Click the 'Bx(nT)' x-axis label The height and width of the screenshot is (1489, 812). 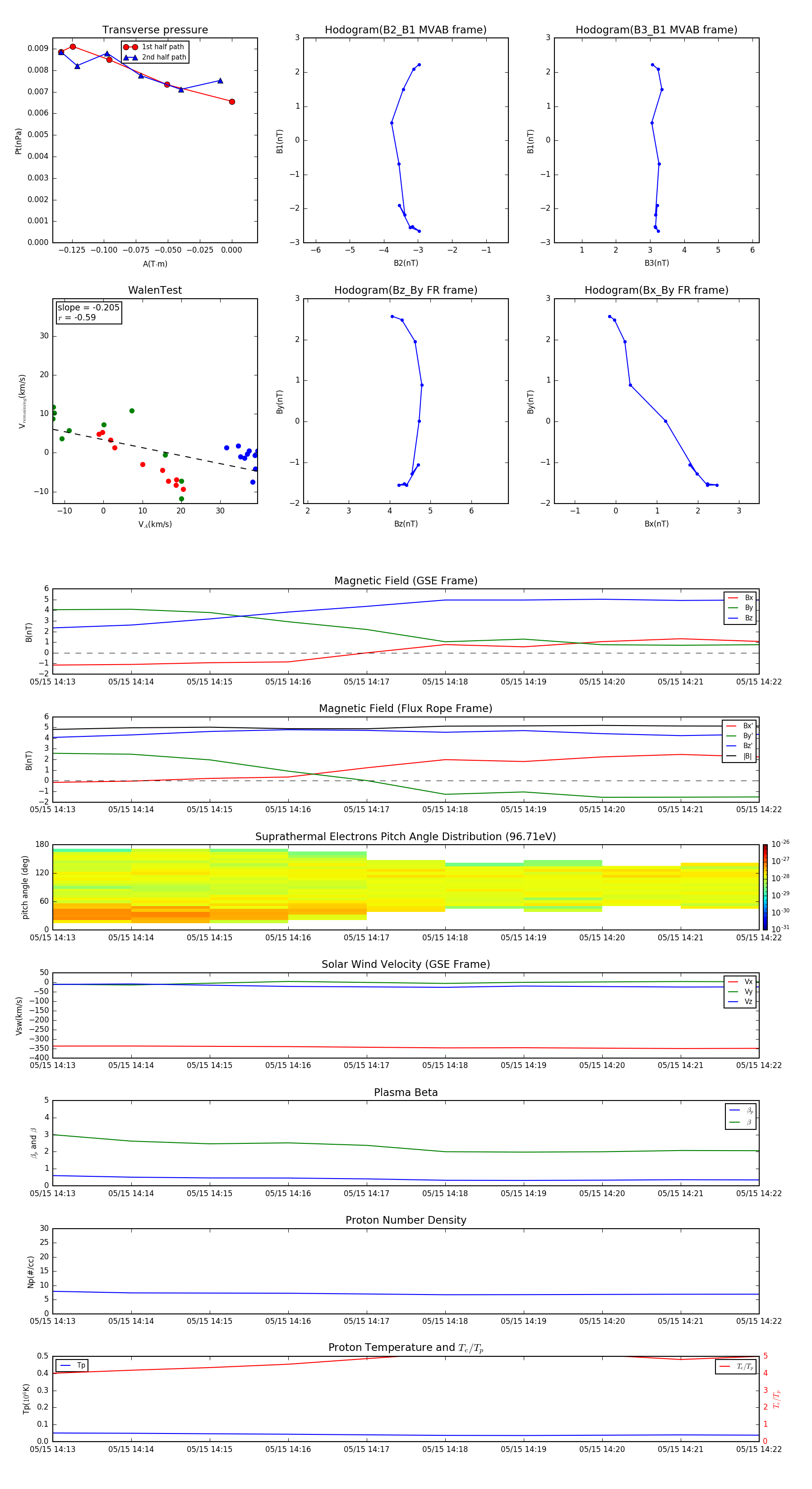click(x=656, y=524)
